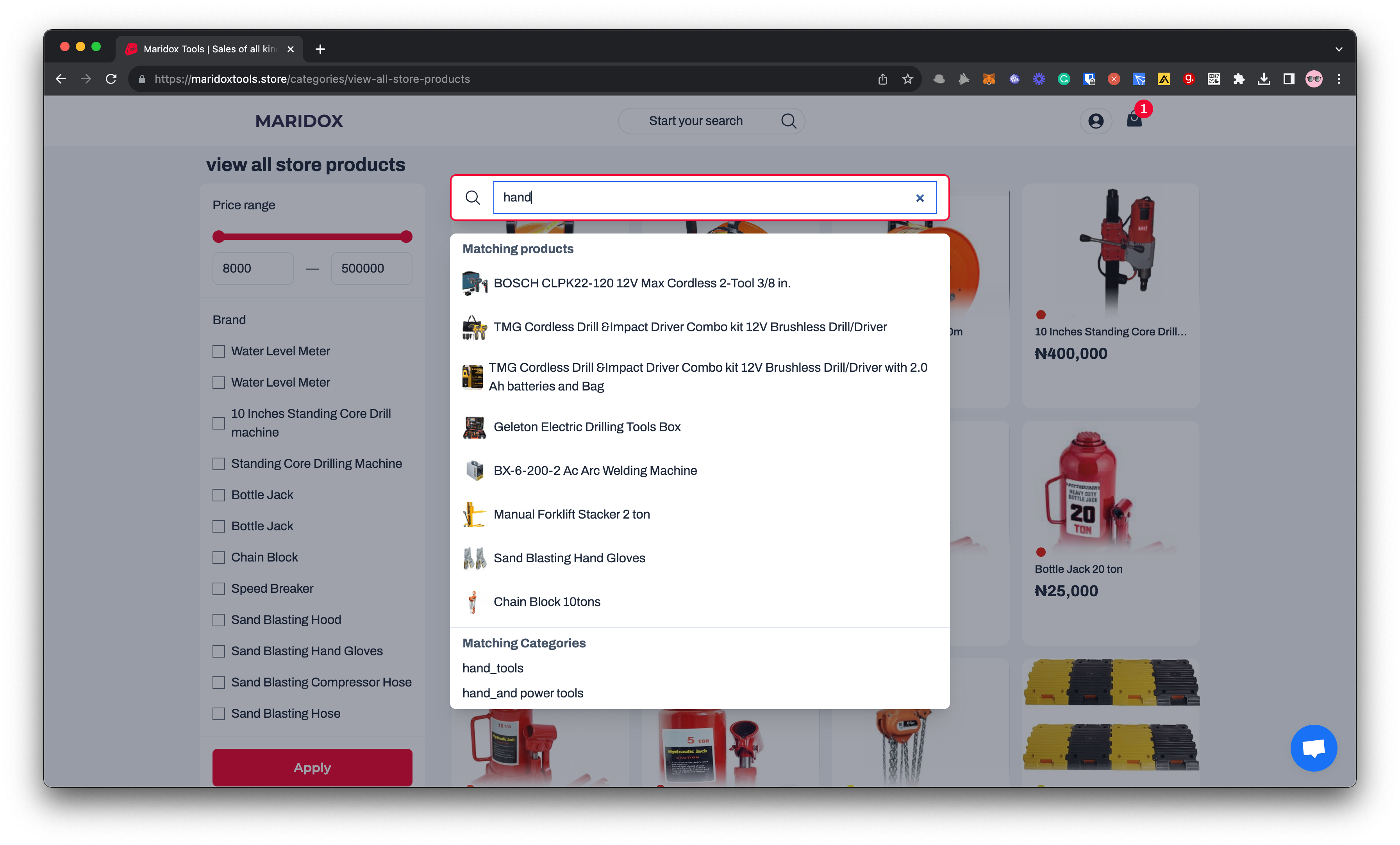Toggle the browser side panel icon
Screen dimensions: 1400x845
(x=1289, y=79)
